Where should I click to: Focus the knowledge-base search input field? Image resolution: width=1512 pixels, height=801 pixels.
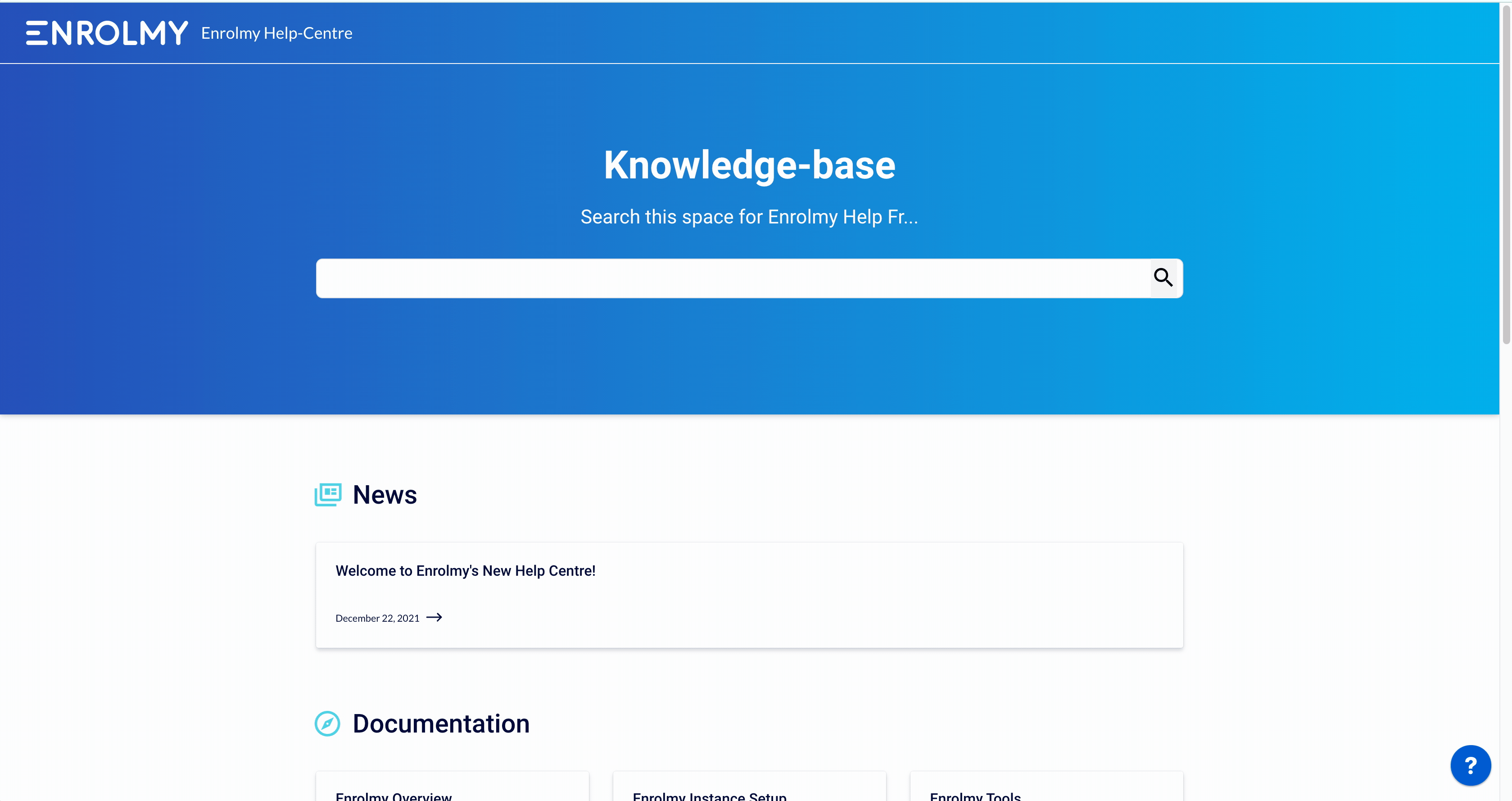click(733, 278)
